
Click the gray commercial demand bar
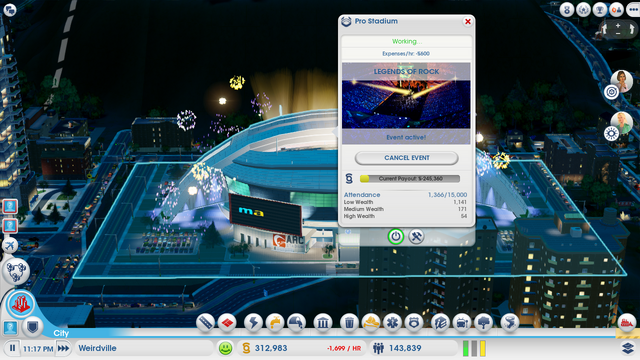point(474,349)
